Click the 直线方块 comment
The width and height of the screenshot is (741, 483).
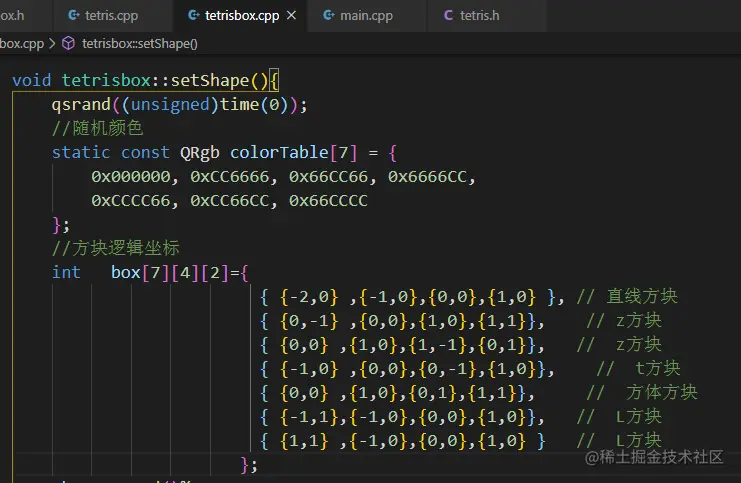pyautogui.click(x=642, y=296)
